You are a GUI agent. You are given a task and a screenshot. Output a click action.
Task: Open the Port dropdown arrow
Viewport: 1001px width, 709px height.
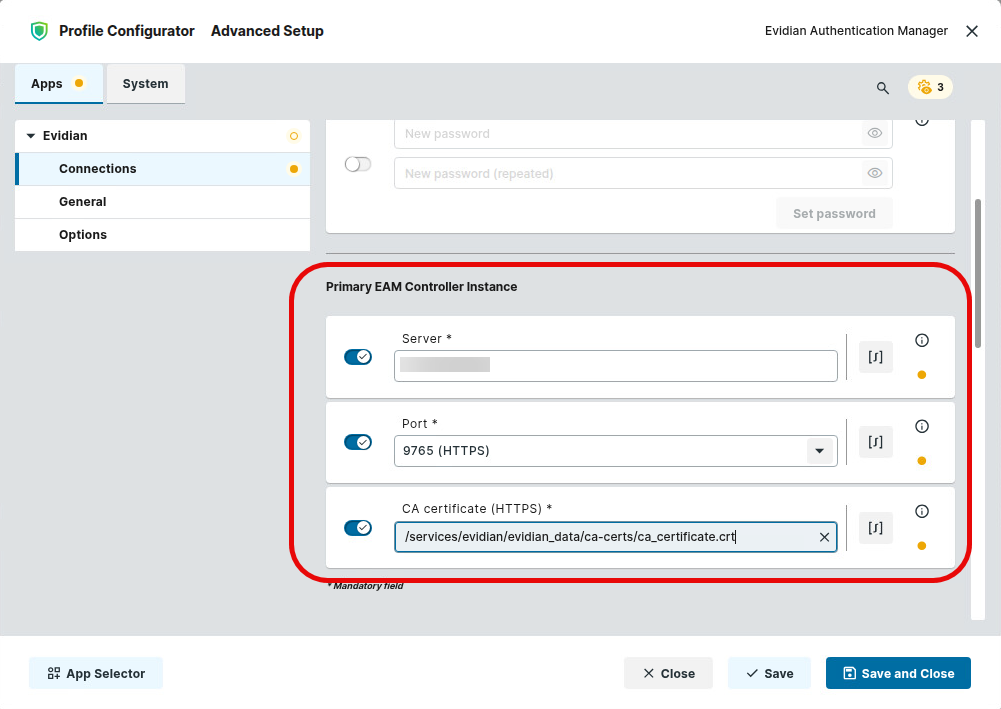(x=820, y=451)
